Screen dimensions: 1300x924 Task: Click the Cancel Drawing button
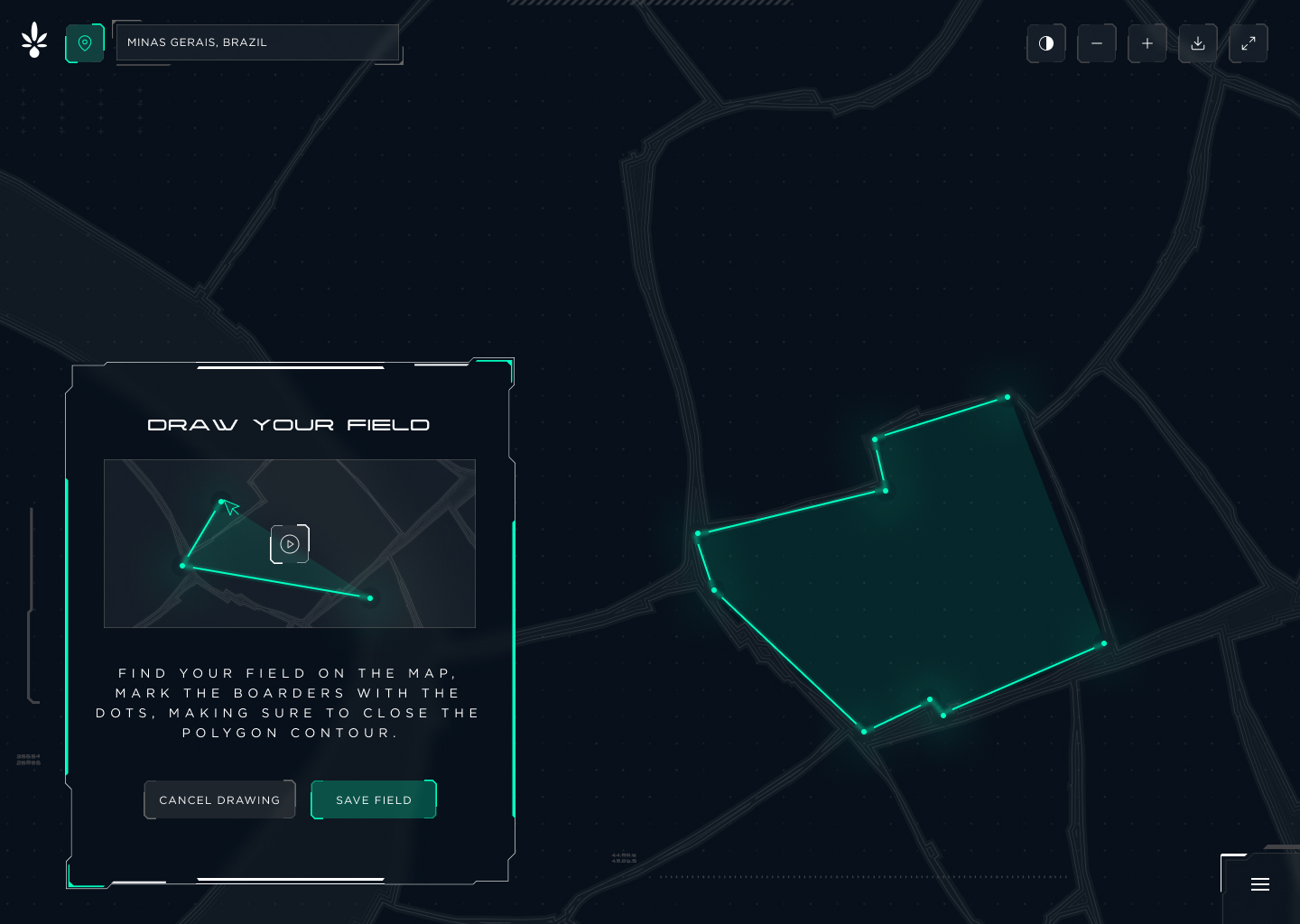(219, 799)
